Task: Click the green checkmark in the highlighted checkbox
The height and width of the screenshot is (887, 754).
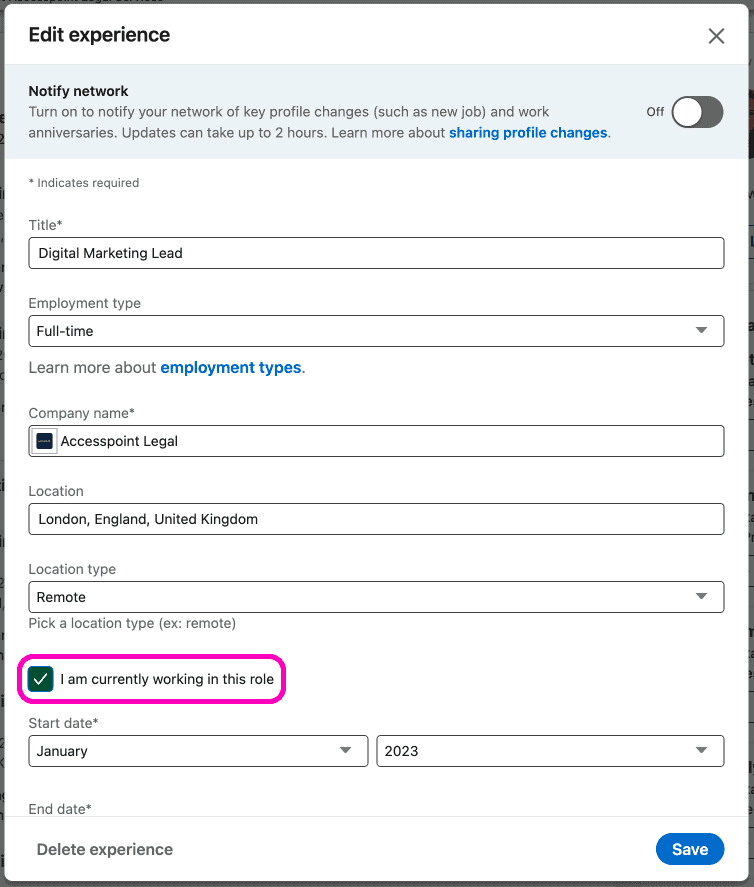Action: coord(40,679)
